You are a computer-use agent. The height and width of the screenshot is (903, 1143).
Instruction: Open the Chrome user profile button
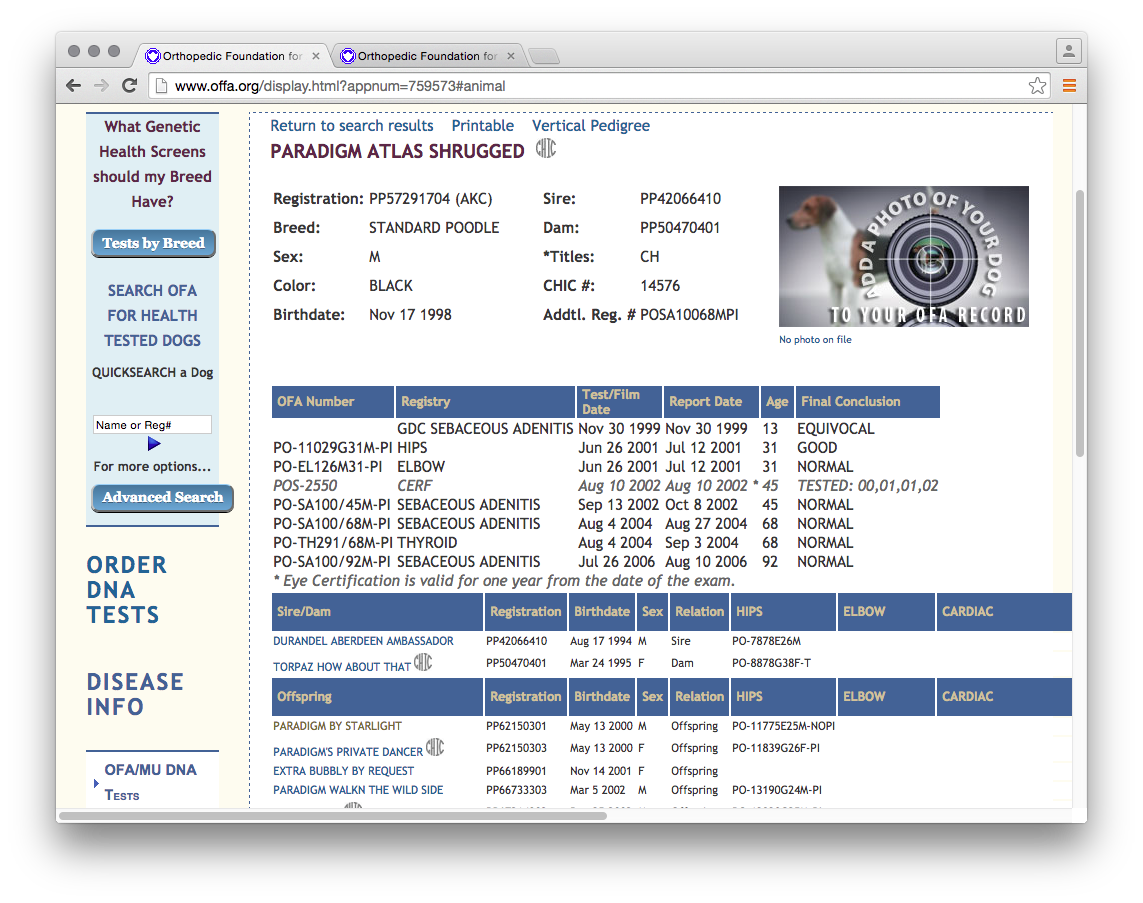coord(1068,51)
